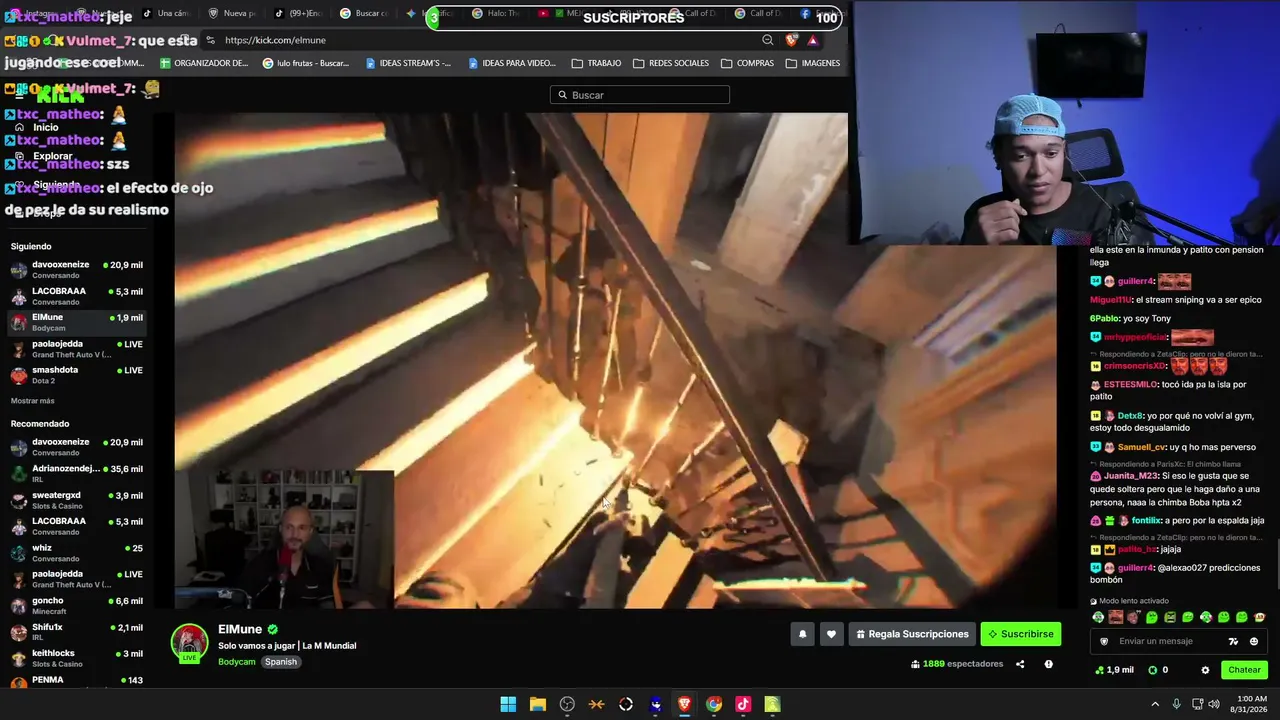Click the volume speaker icon in tray

(x=1214, y=704)
